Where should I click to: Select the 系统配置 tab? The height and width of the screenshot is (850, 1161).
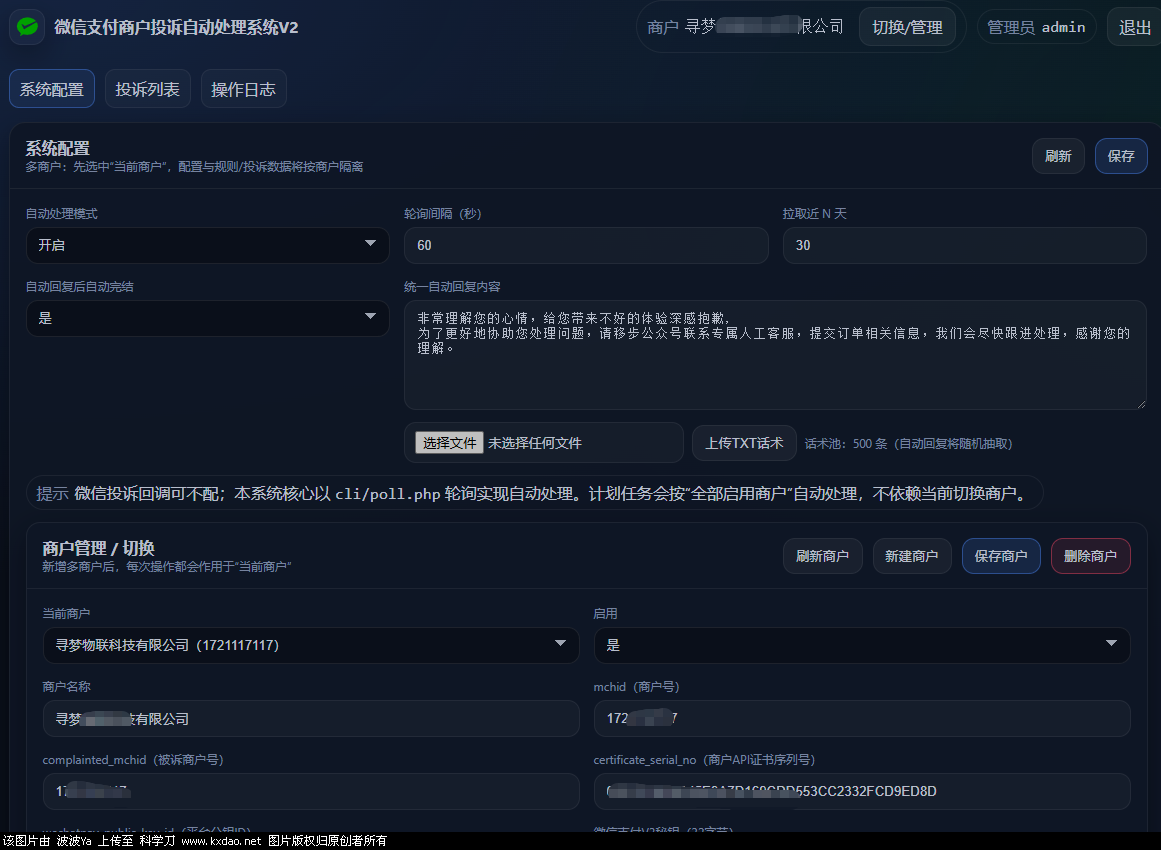pos(52,89)
